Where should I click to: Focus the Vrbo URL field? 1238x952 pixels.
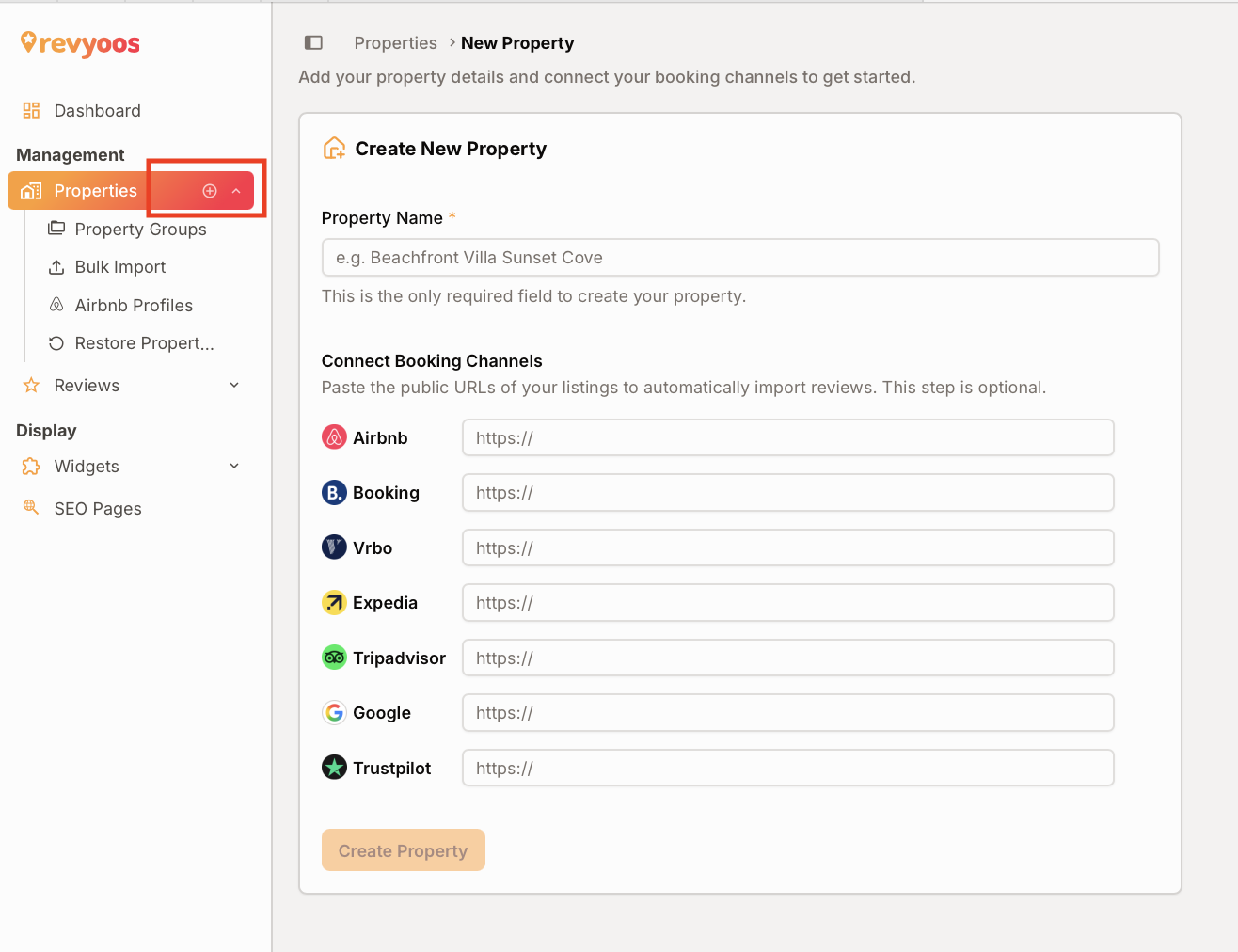pyautogui.click(x=788, y=547)
